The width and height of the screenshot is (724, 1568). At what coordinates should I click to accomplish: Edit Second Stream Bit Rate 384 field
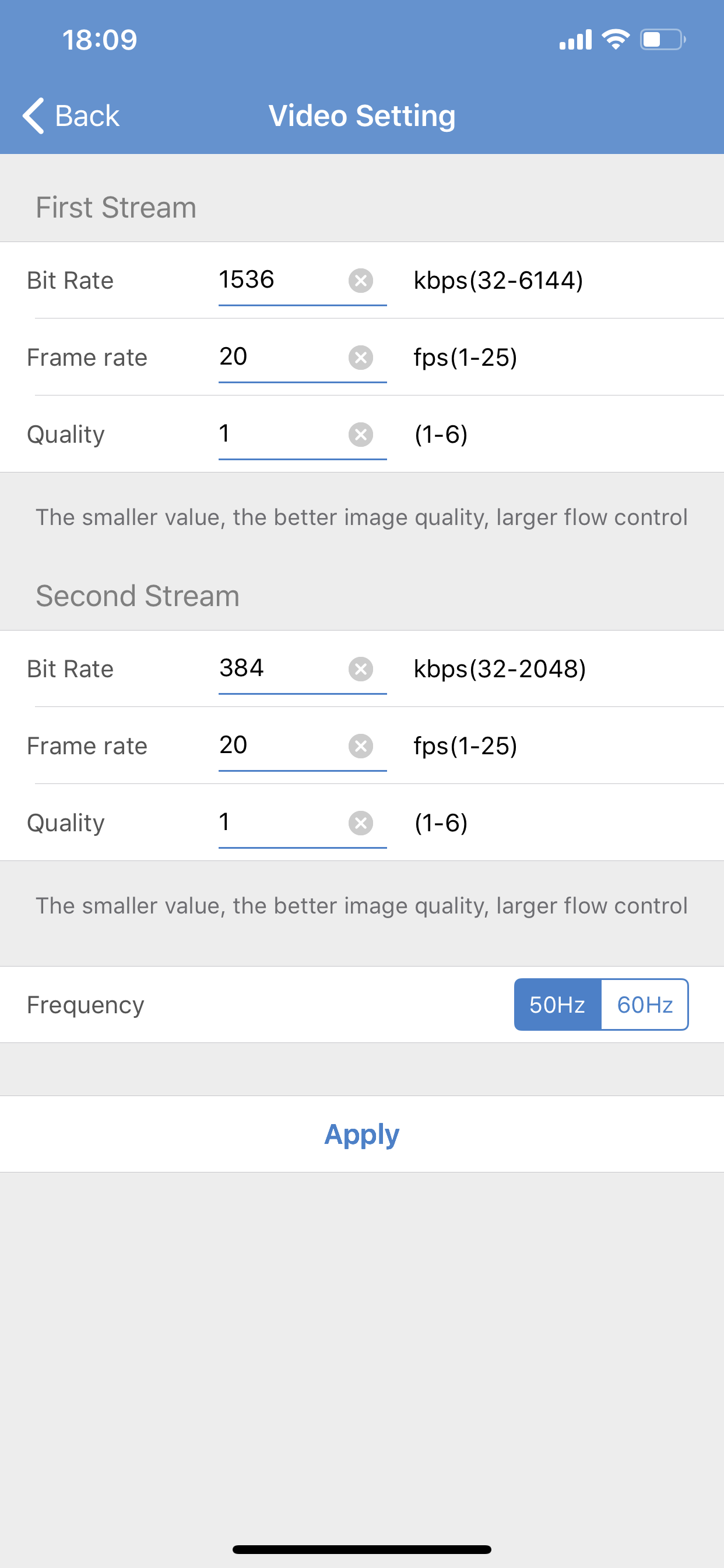pyautogui.click(x=282, y=668)
